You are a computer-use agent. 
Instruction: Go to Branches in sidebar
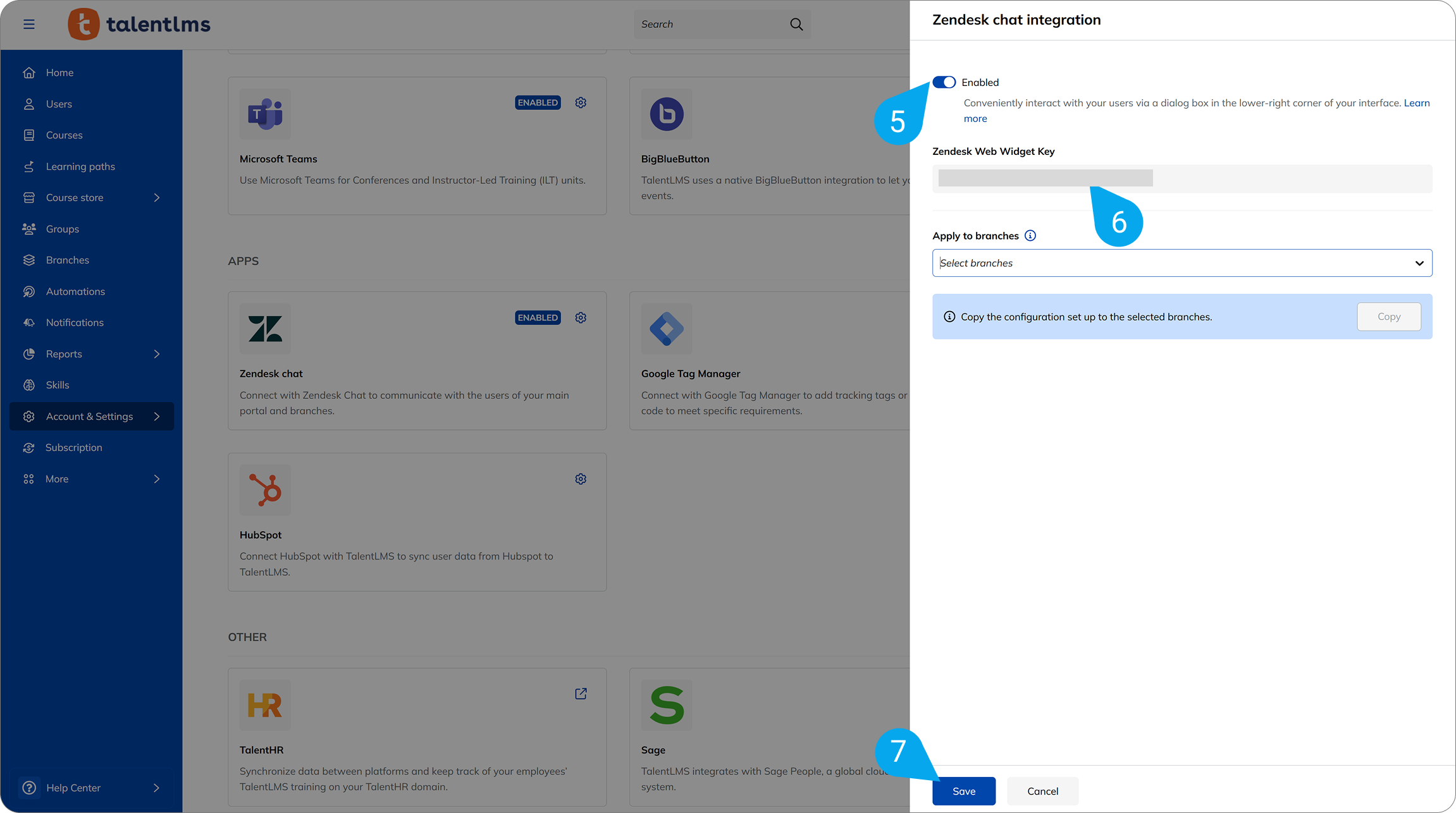click(67, 260)
